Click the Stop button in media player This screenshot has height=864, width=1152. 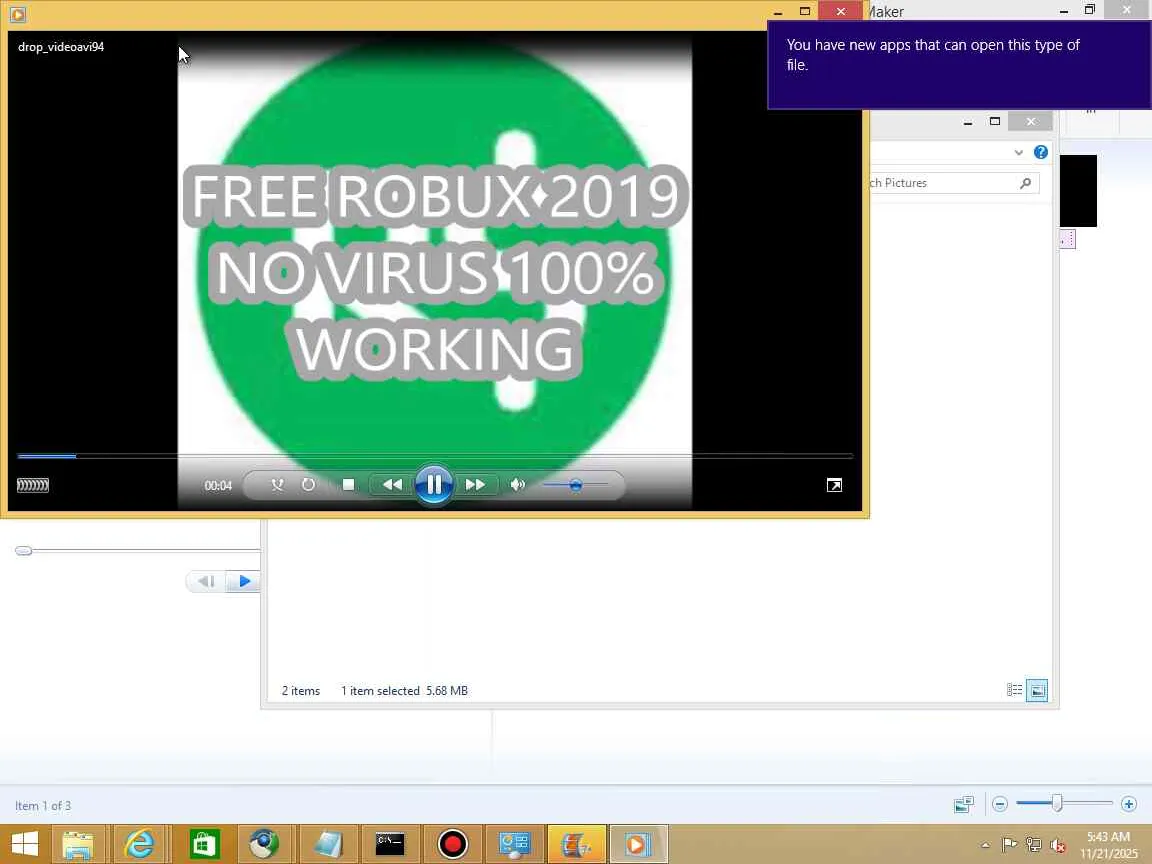(348, 485)
